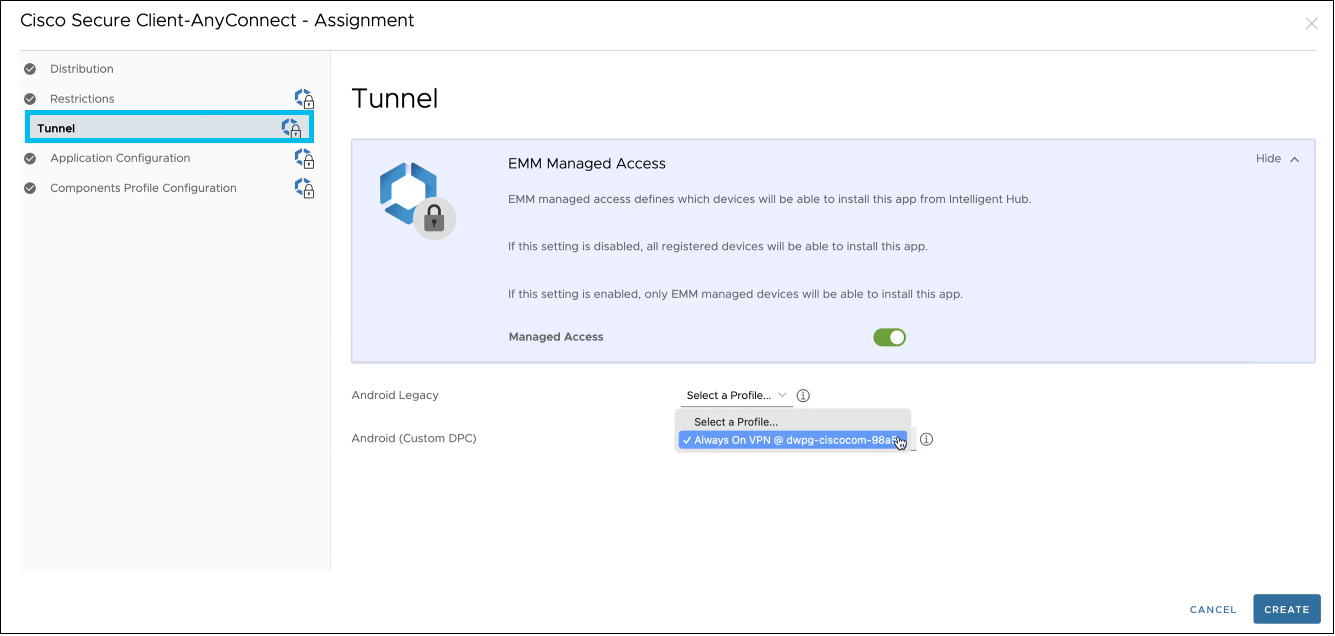Viewport: 1335px width, 636px height.
Task: Click the dialog title 'Cisco Secure Client-AnyConnect - Assignment'
Action: (217, 20)
